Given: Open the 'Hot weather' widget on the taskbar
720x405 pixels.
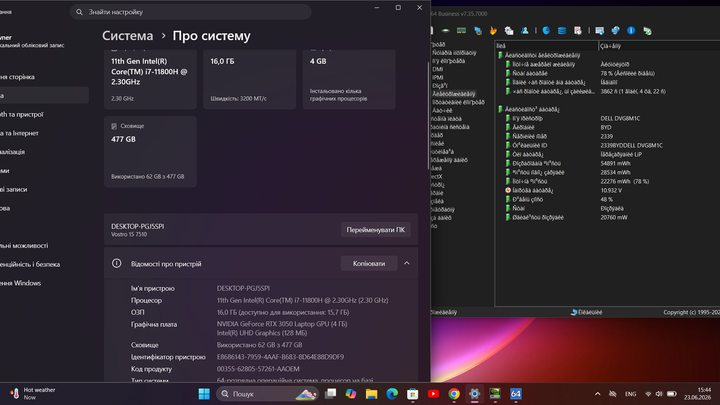Looking at the screenshot, I should click(x=32, y=394).
